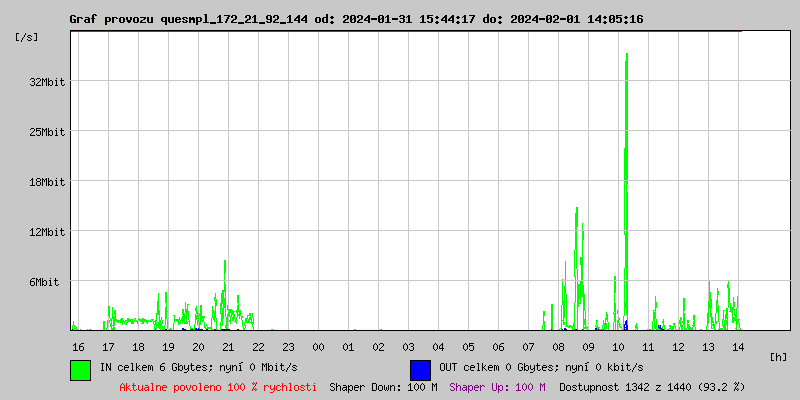
Task: Click the 'Dostupnost 1342 z 1440' availability text
Action: pos(652,387)
